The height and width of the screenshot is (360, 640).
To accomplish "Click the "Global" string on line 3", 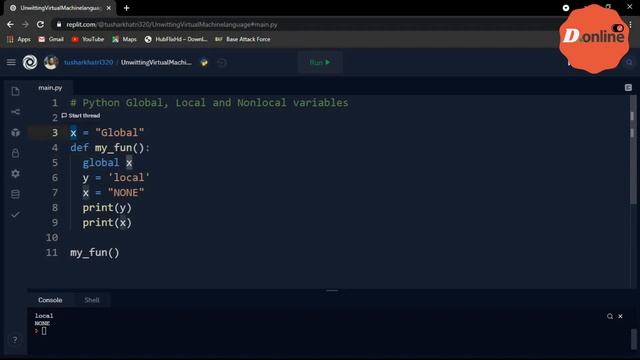I will (x=120, y=133).
